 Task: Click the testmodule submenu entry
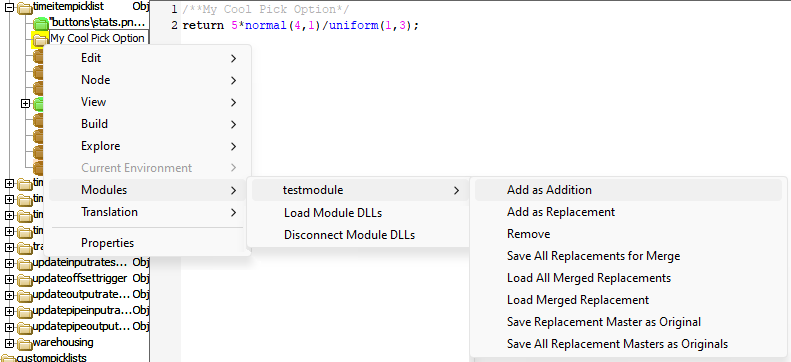coord(360,190)
